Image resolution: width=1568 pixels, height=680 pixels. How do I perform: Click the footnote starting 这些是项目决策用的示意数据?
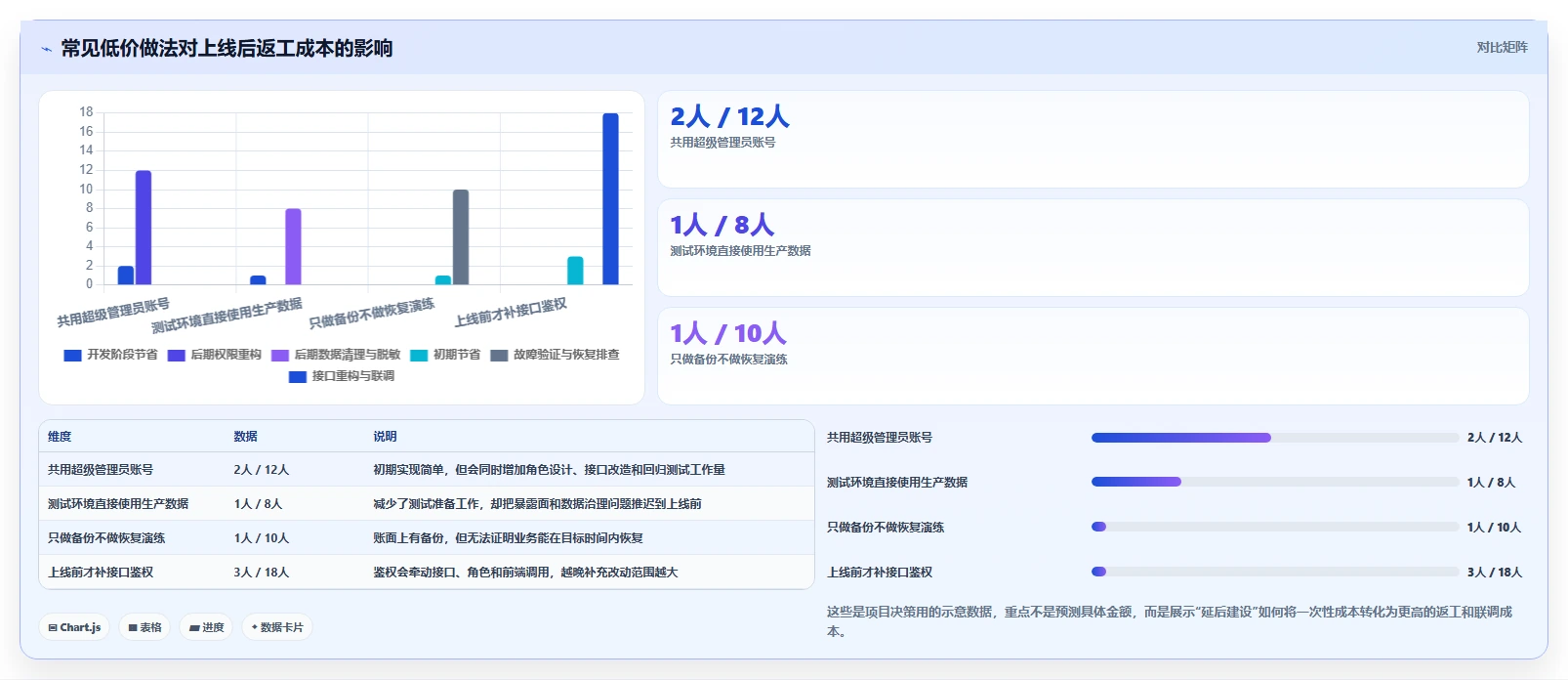point(1170,621)
